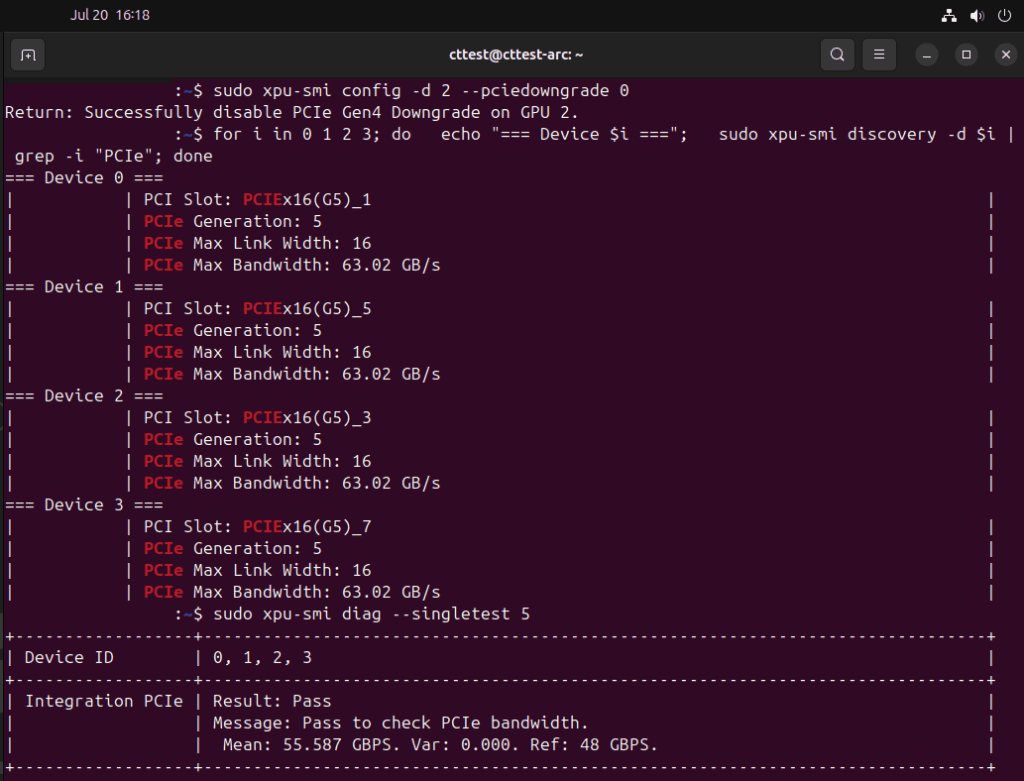
Task: Click PCIe Generation: 5 under Device 1
Action: (x=232, y=330)
